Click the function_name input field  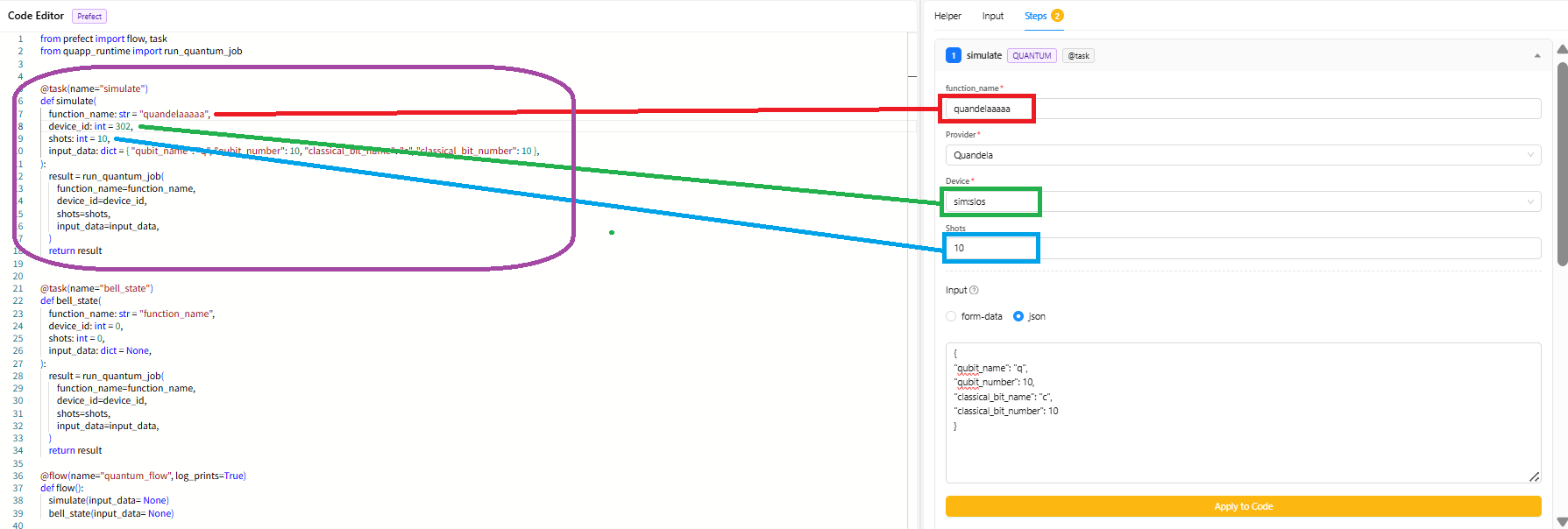pos(1243,109)
